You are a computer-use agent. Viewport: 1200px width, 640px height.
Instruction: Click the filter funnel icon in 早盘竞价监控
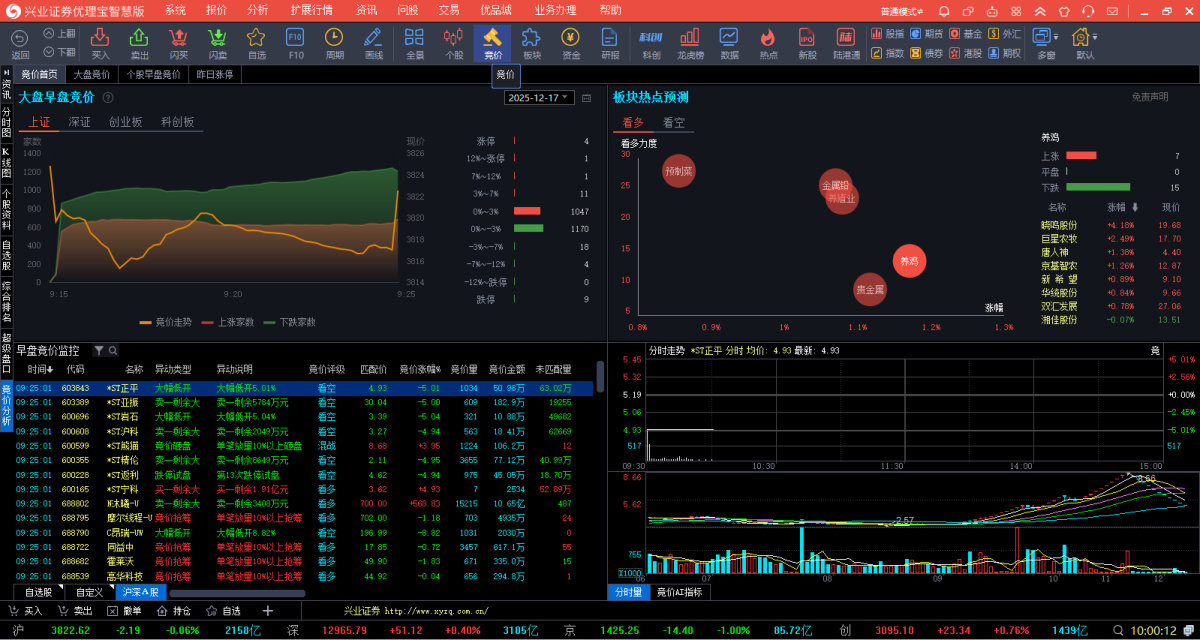pos(99,351)
